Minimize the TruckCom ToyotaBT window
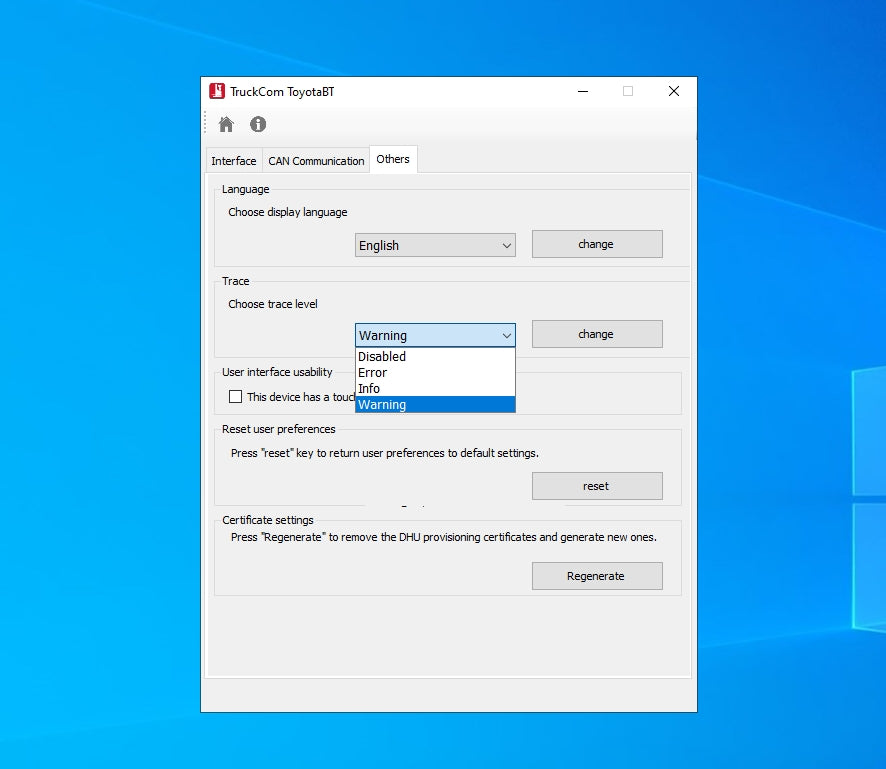The height and width of the screenshot is (769, 886). click(x=582, y=91)
